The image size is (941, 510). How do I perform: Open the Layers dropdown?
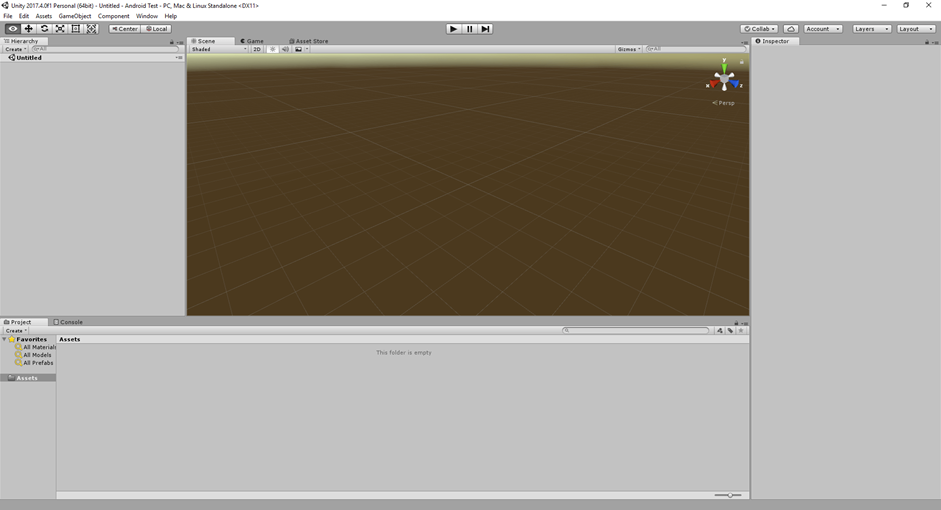pos(871,29)
